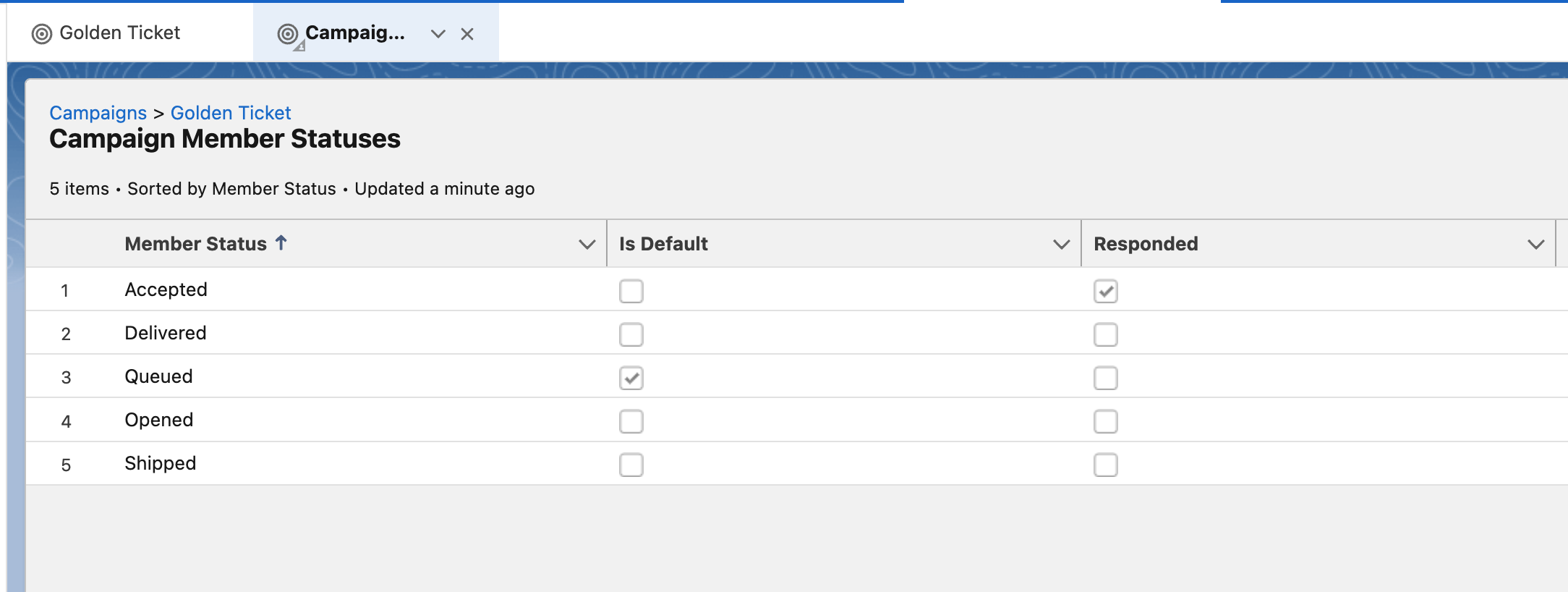Check Responded for the Shipped status

[1106, 465]
